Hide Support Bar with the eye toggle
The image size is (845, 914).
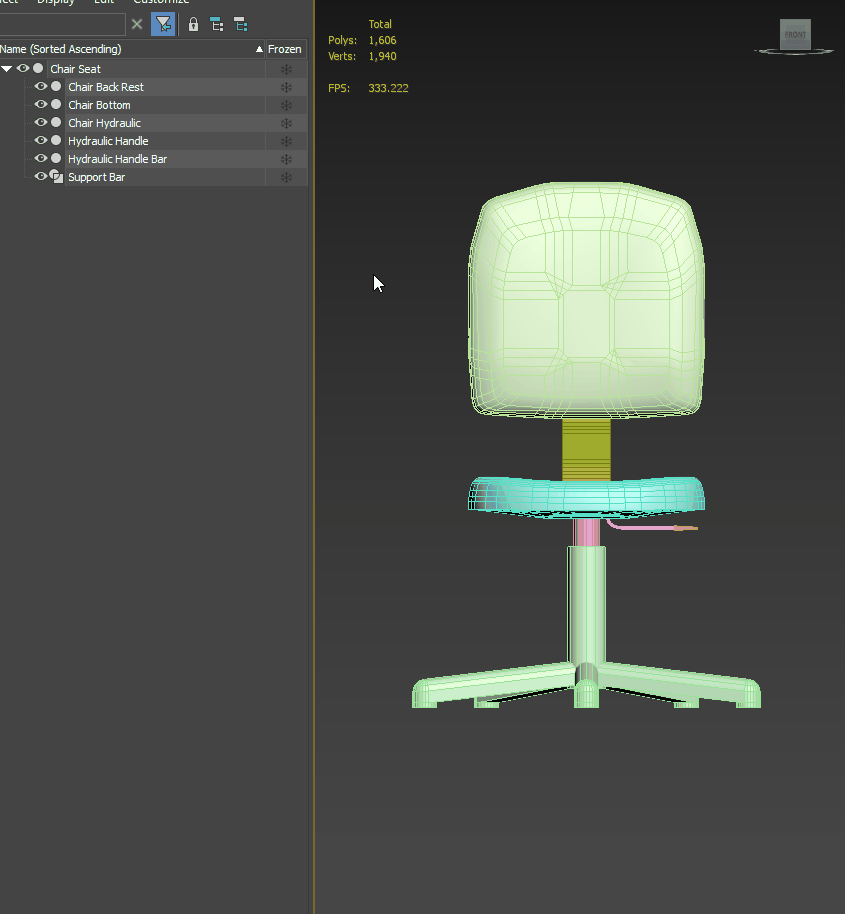[40, 176]
